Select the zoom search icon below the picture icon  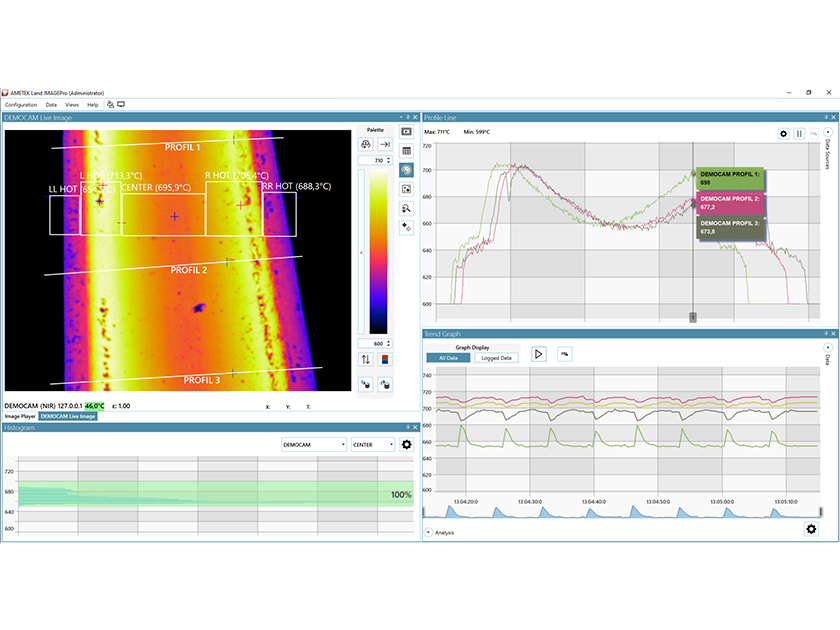click(x=406, y=208)
